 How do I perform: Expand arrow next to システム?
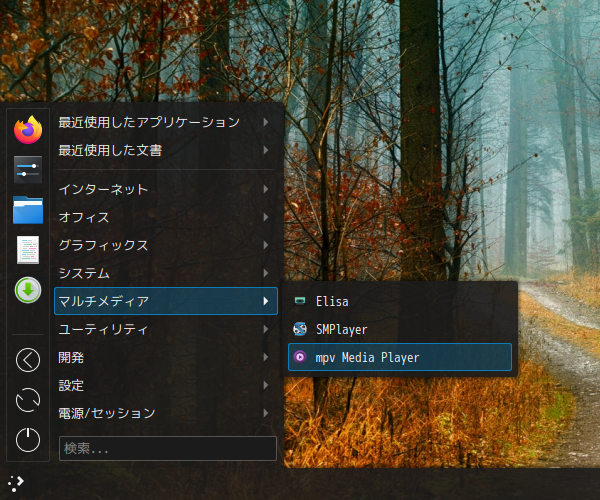coord(266,273)
